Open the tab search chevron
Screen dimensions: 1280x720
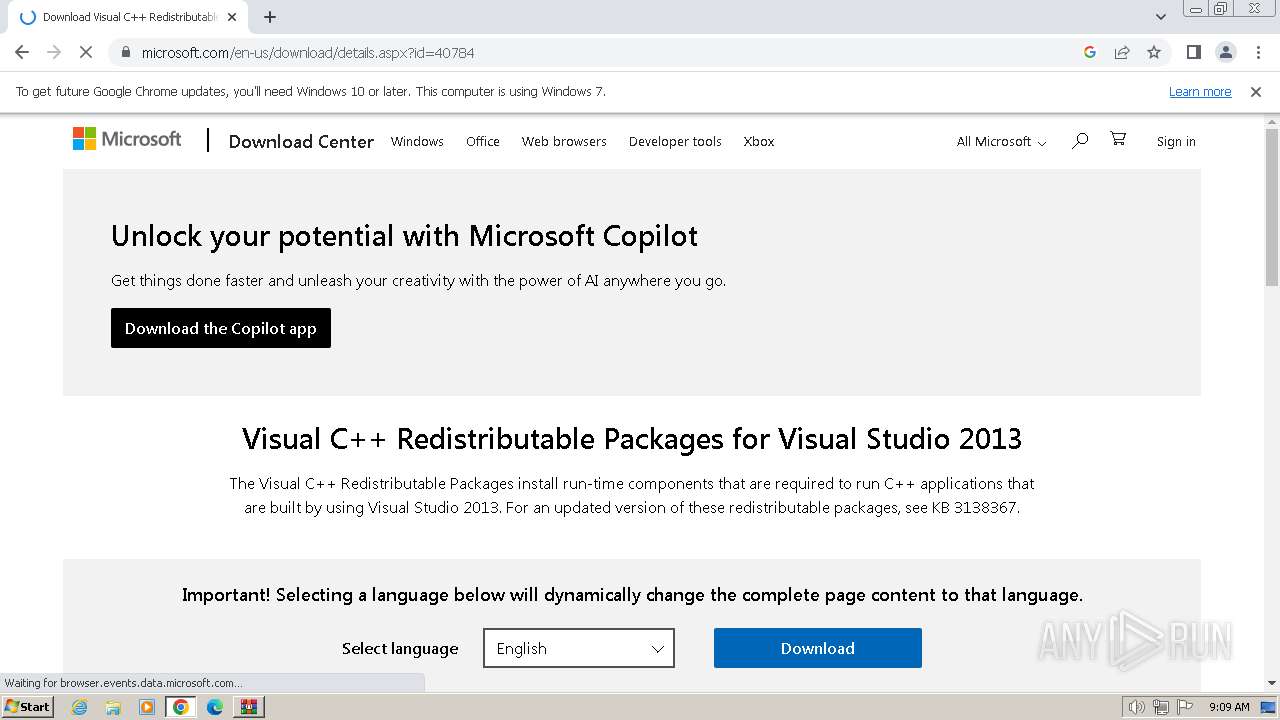point(1160,17)
